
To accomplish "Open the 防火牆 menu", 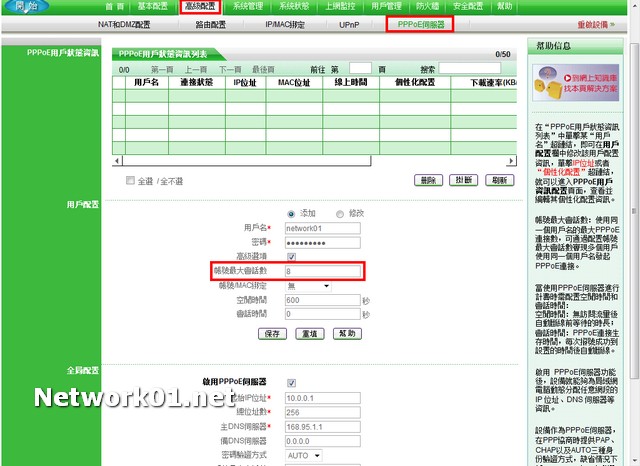I will (x=426, y=6).
